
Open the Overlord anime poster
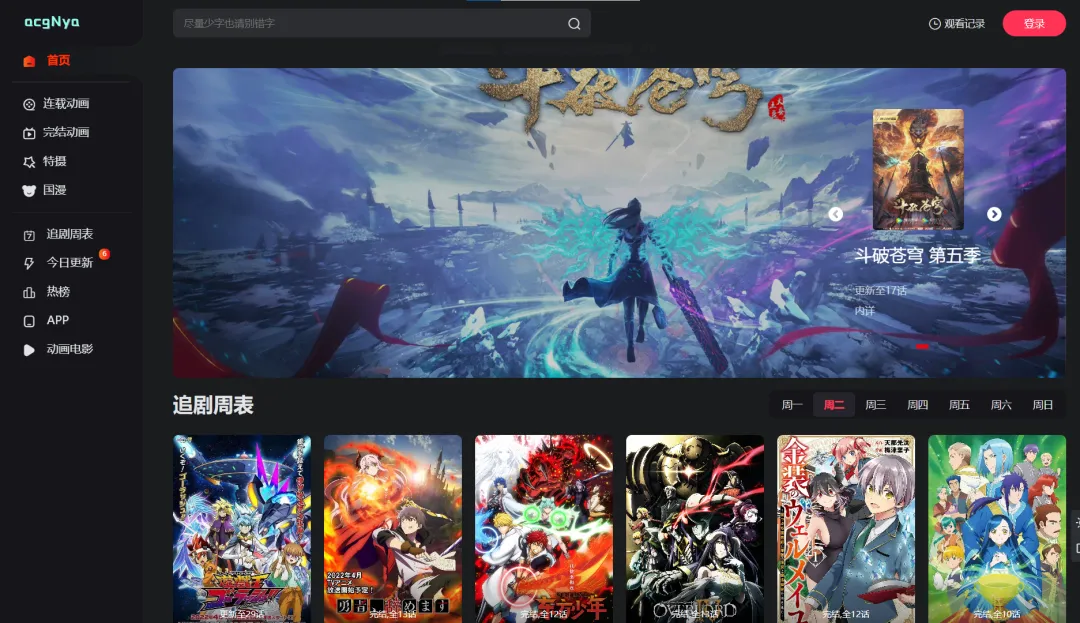pos(695,529)
